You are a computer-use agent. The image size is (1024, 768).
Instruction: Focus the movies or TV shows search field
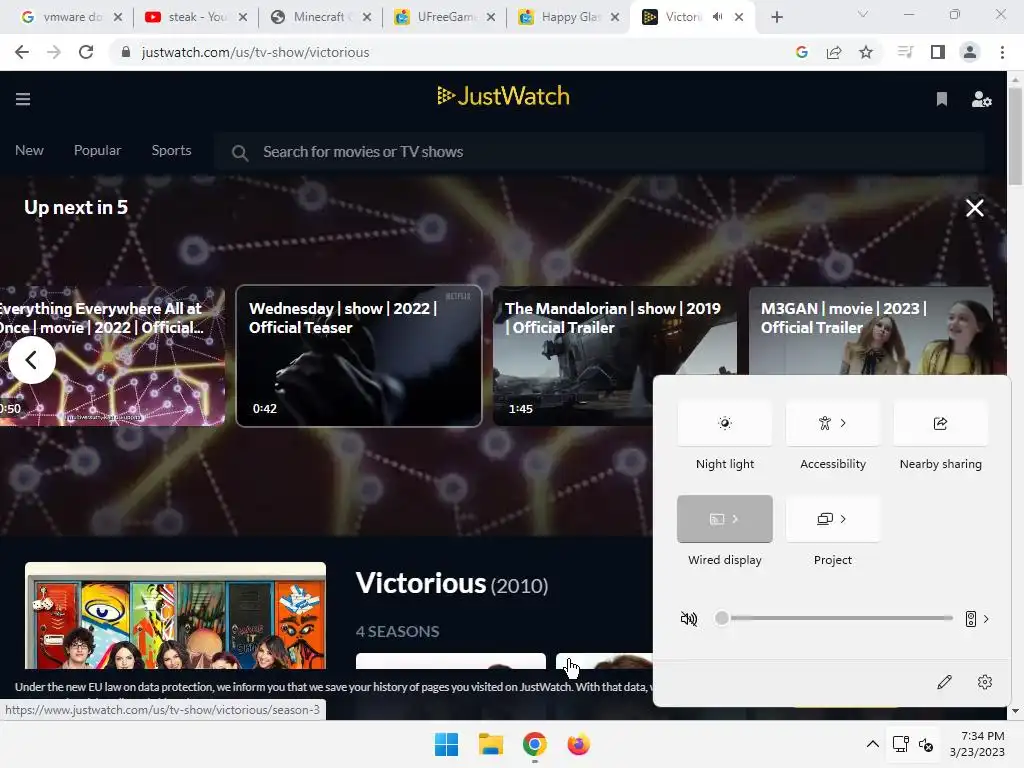coord(600,152)
